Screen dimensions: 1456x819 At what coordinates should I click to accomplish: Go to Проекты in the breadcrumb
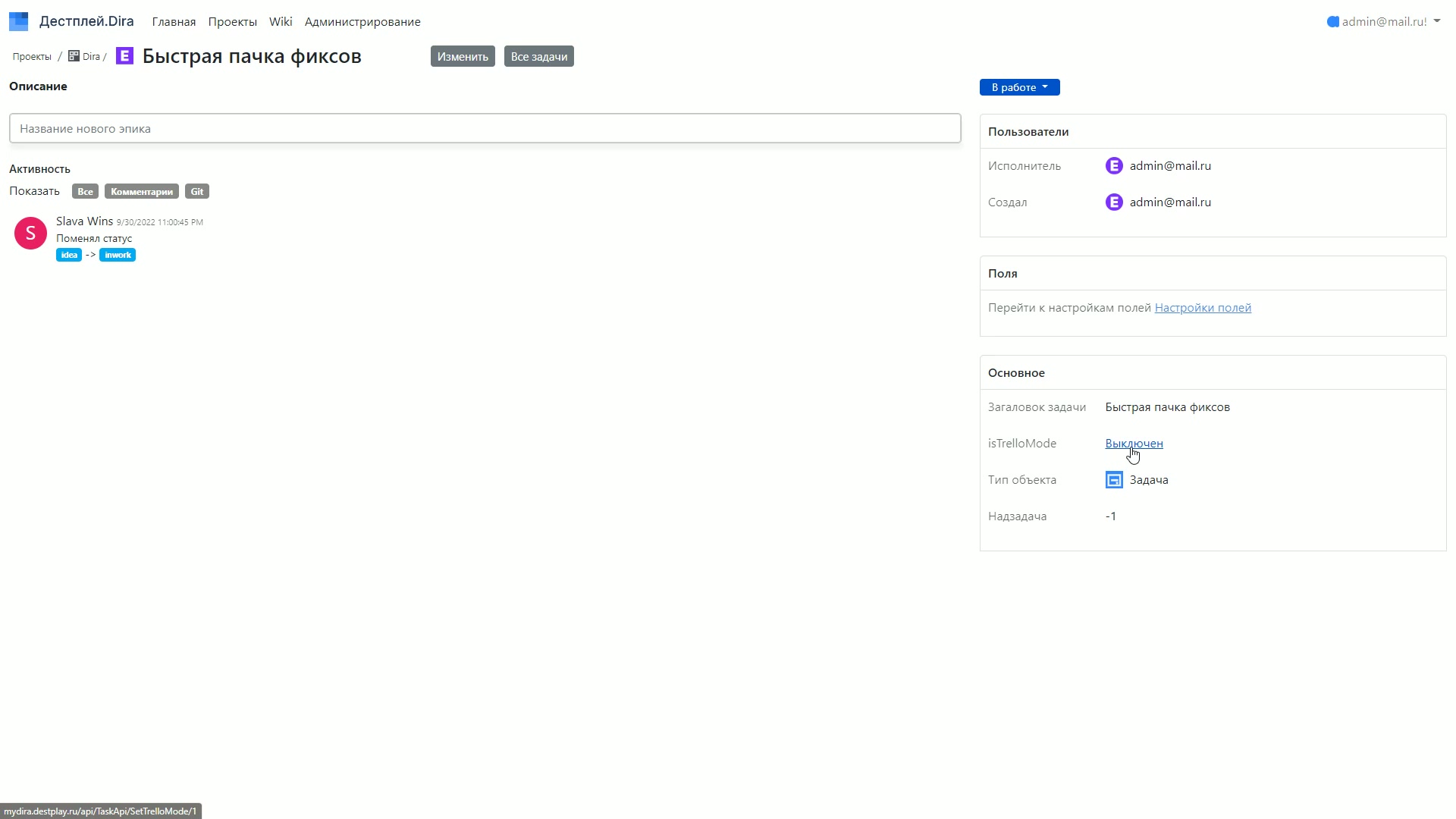click(x=32, y=57)
